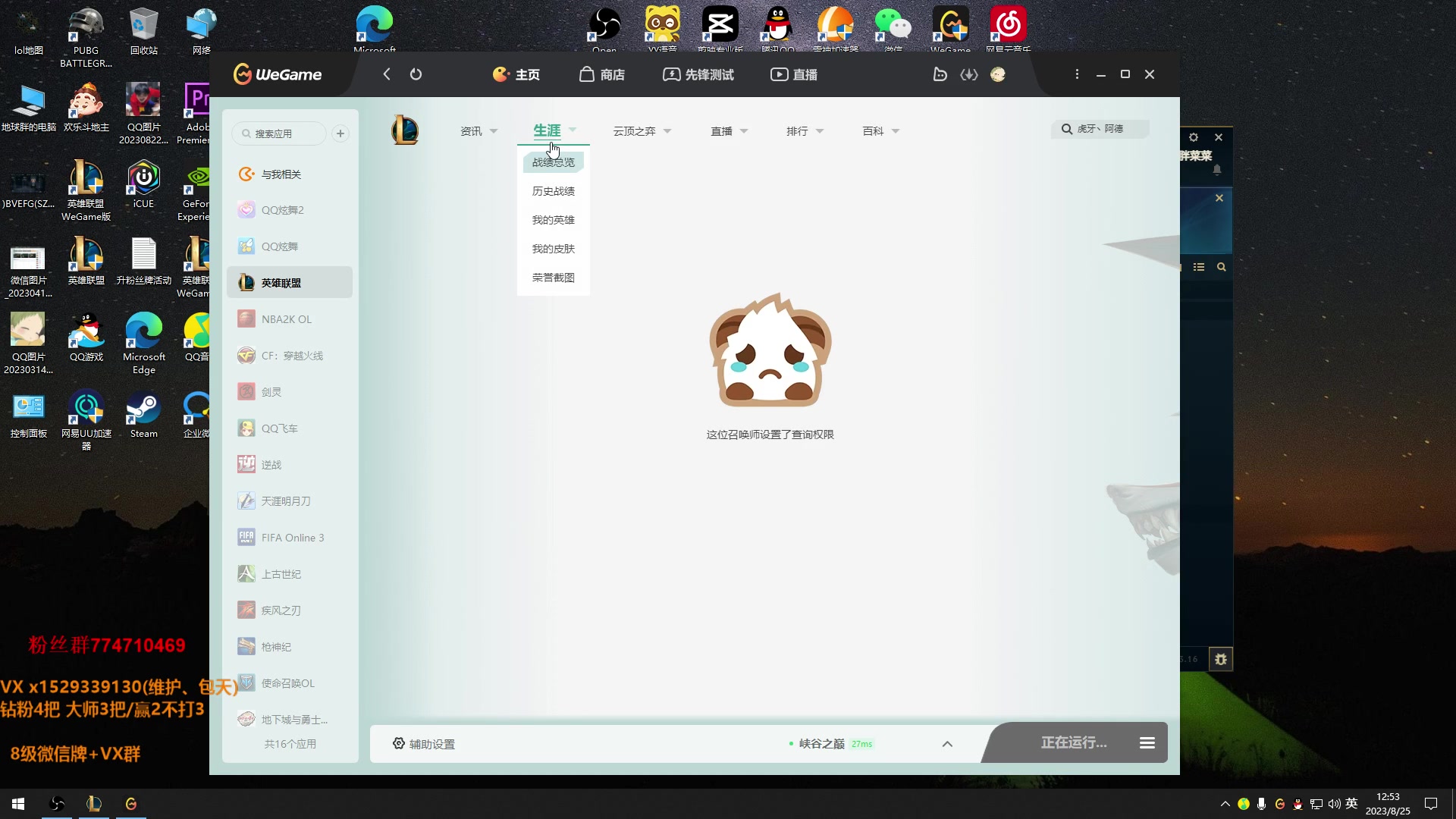
Task: Open the notification center icon
Action: 1431,804
